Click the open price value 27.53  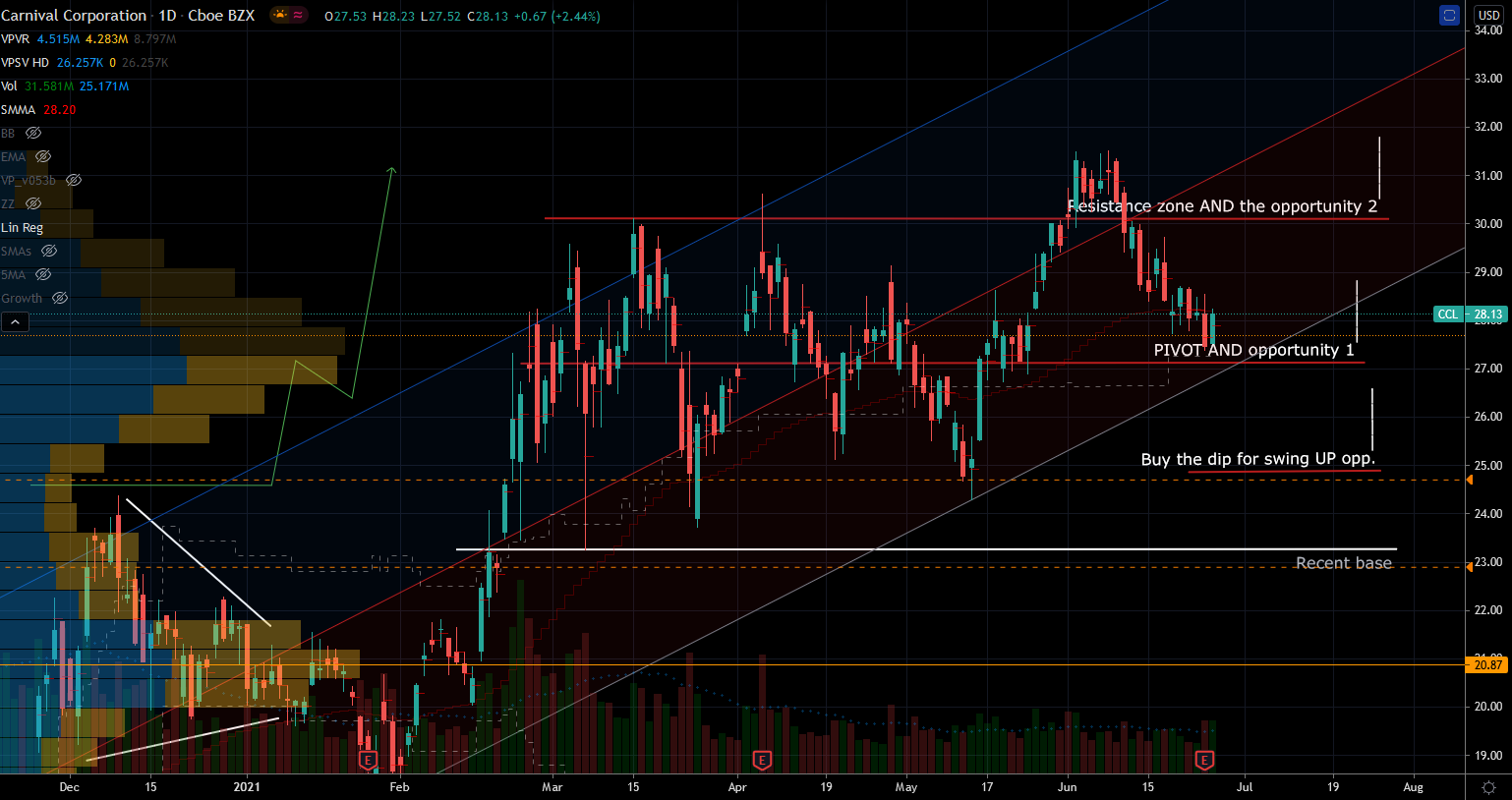[x=350, y=16]
